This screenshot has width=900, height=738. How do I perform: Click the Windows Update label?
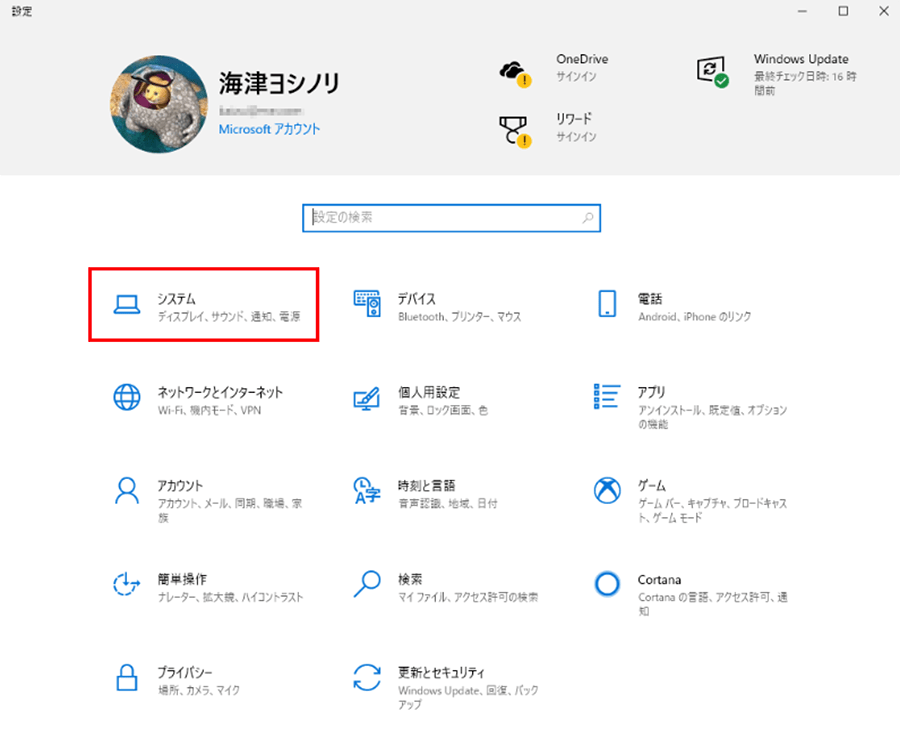[x=801, y=59]
